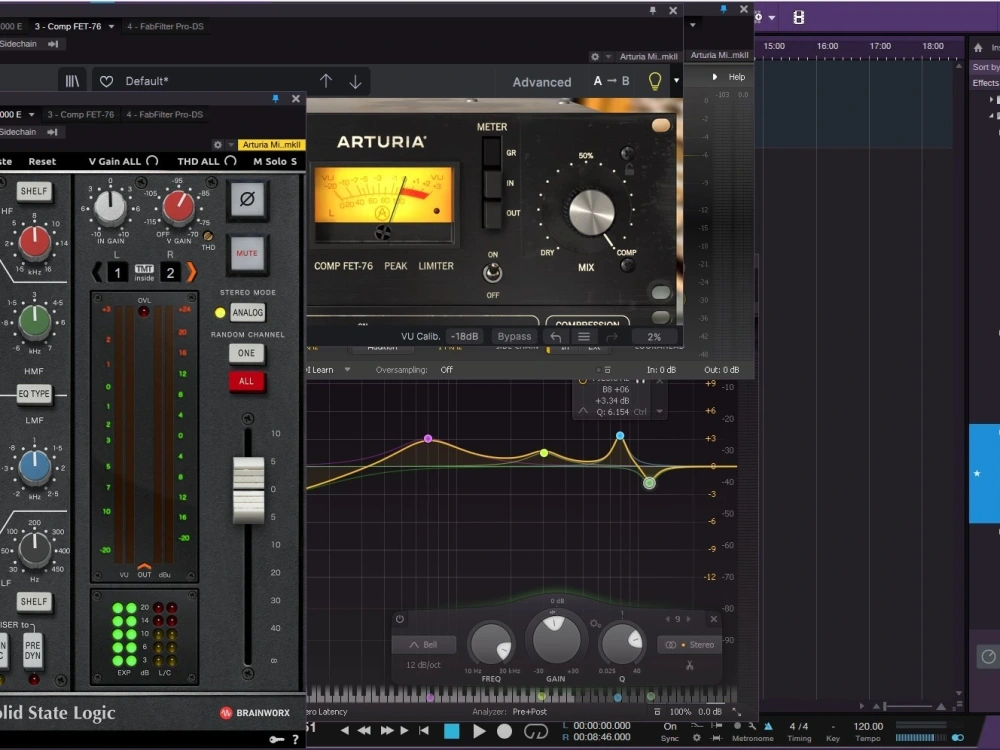
Task: Adjust the Arturia MIX knob
Action: click(x=591, y=212)
